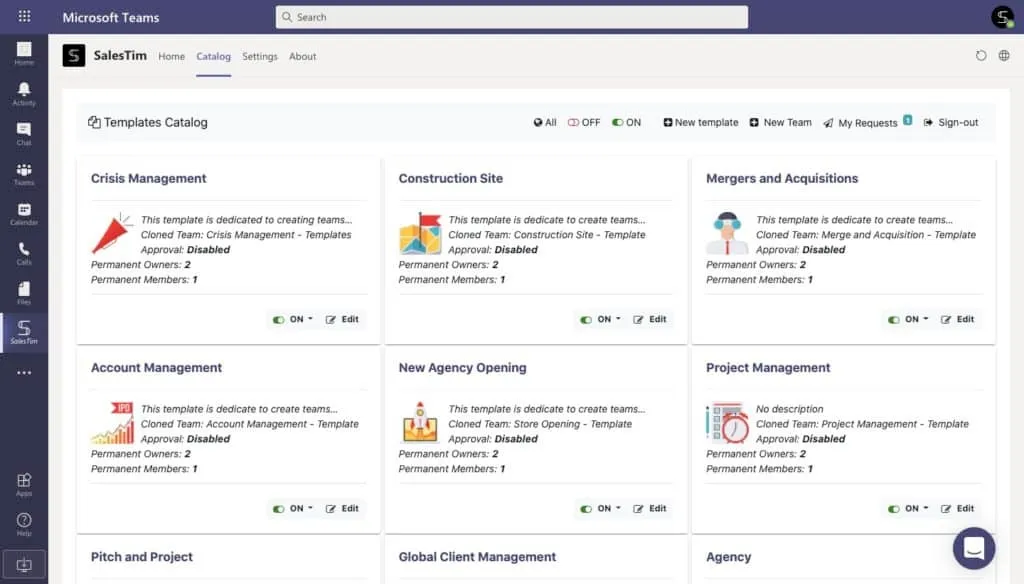Filter catalog by OFF templates

pyautogui.click(x=583, y=122)
